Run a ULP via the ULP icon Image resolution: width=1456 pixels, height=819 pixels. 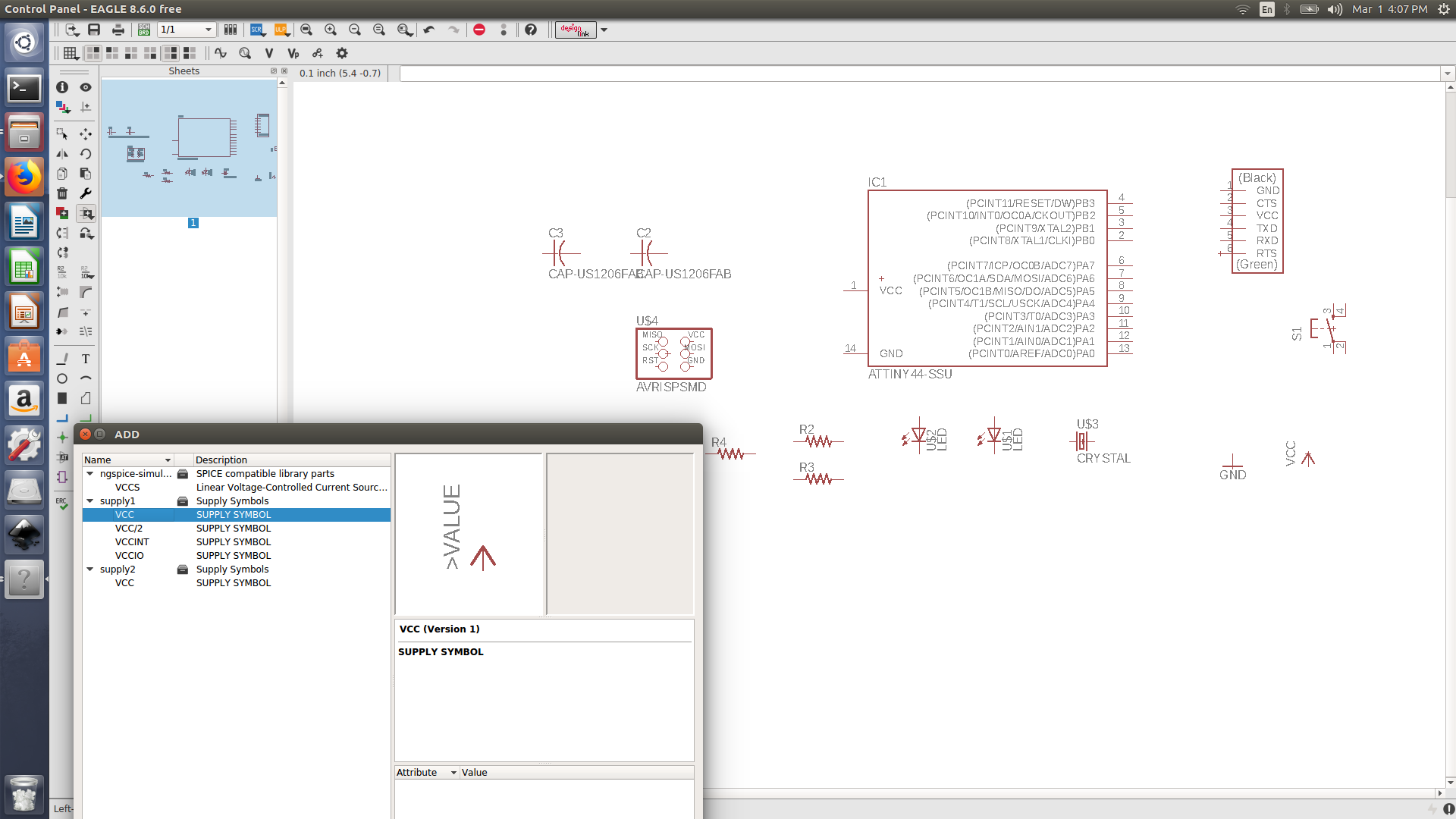click(x=282, y=30)
